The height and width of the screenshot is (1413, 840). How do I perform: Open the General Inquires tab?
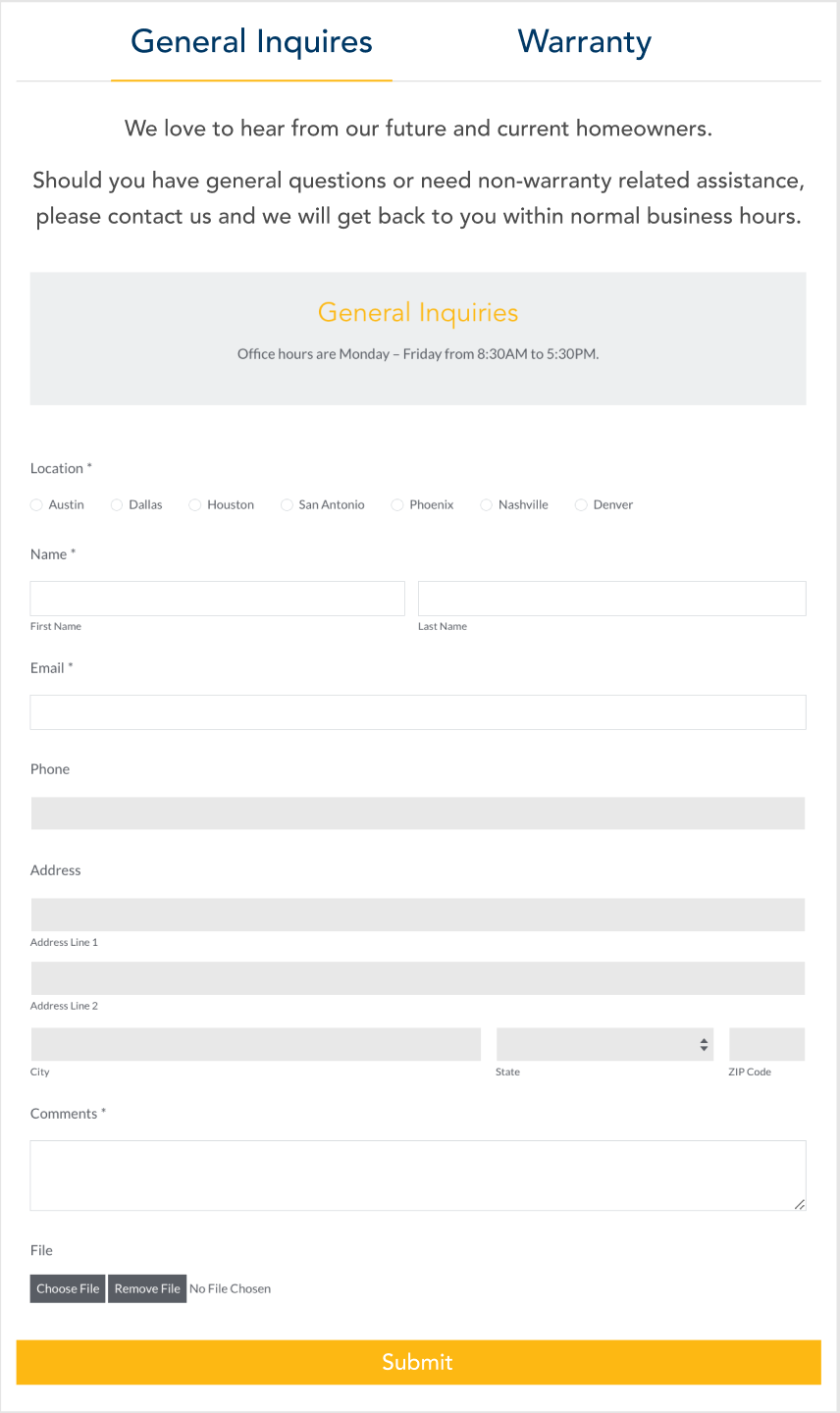pyautogui.click(x=251, y=42)
